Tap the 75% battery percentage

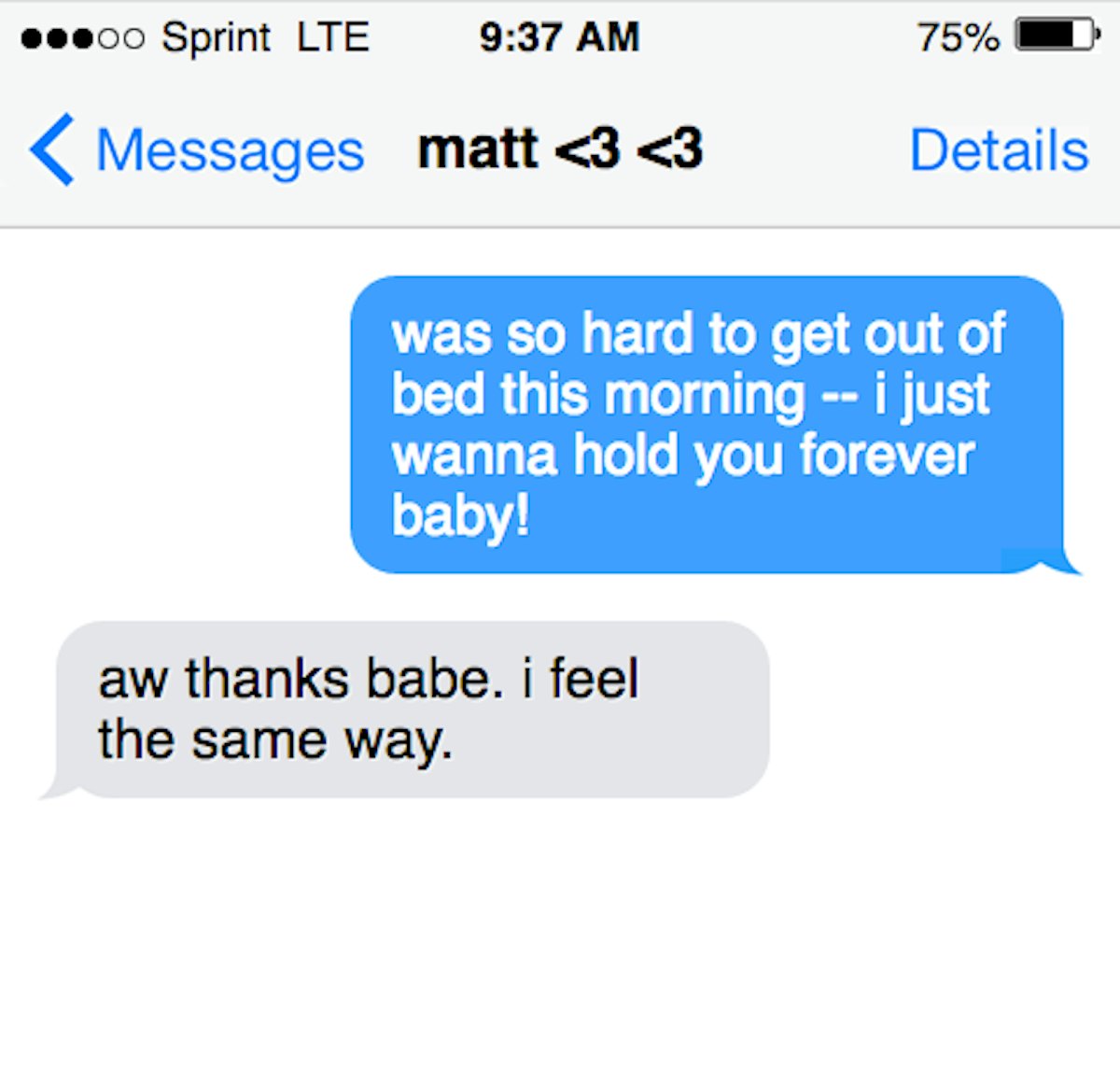point(958,37)
